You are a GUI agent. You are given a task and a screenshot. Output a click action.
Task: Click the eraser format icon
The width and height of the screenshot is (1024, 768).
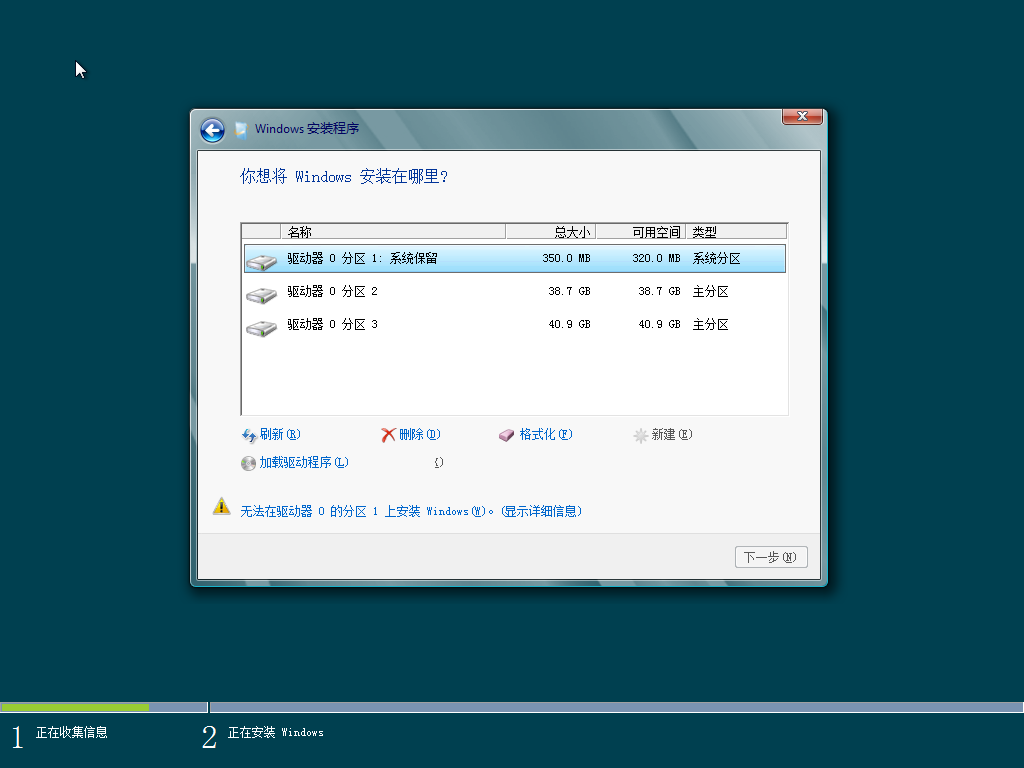(507, 435)
